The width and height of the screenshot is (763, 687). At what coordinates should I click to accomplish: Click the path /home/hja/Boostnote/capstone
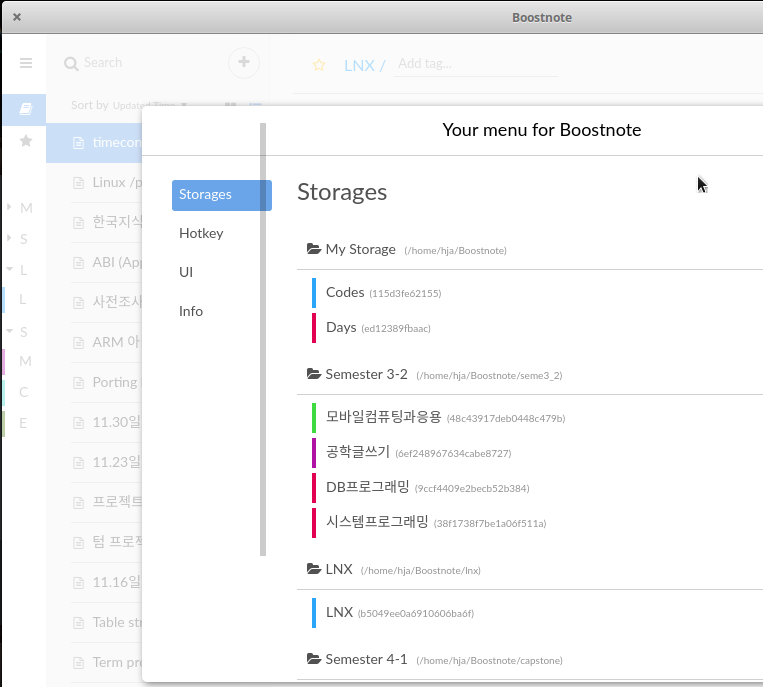point(489,661)
